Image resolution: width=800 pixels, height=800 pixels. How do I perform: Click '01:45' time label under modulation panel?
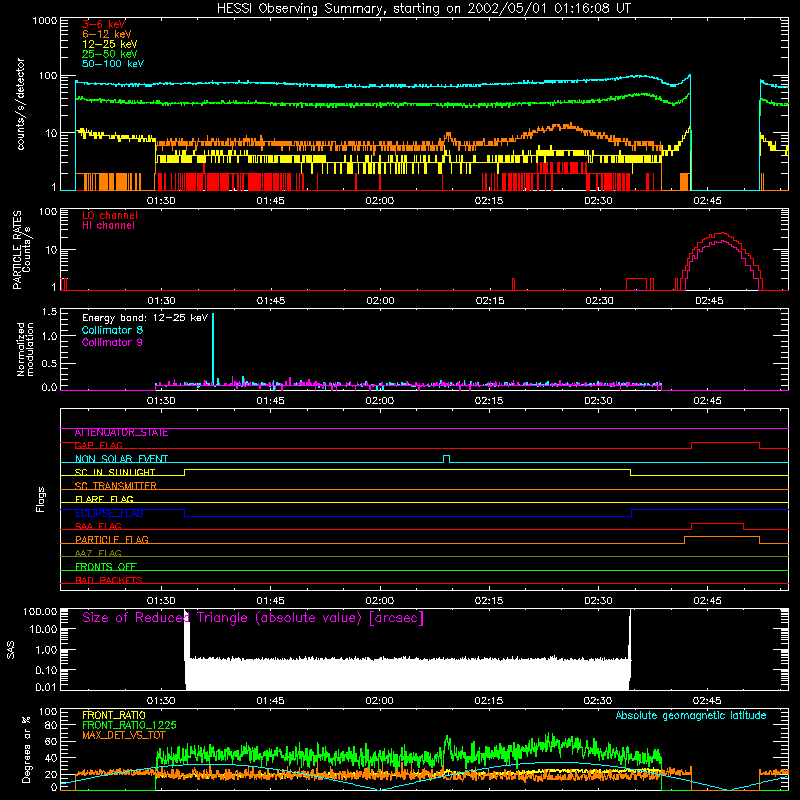(x=270, y=401)
